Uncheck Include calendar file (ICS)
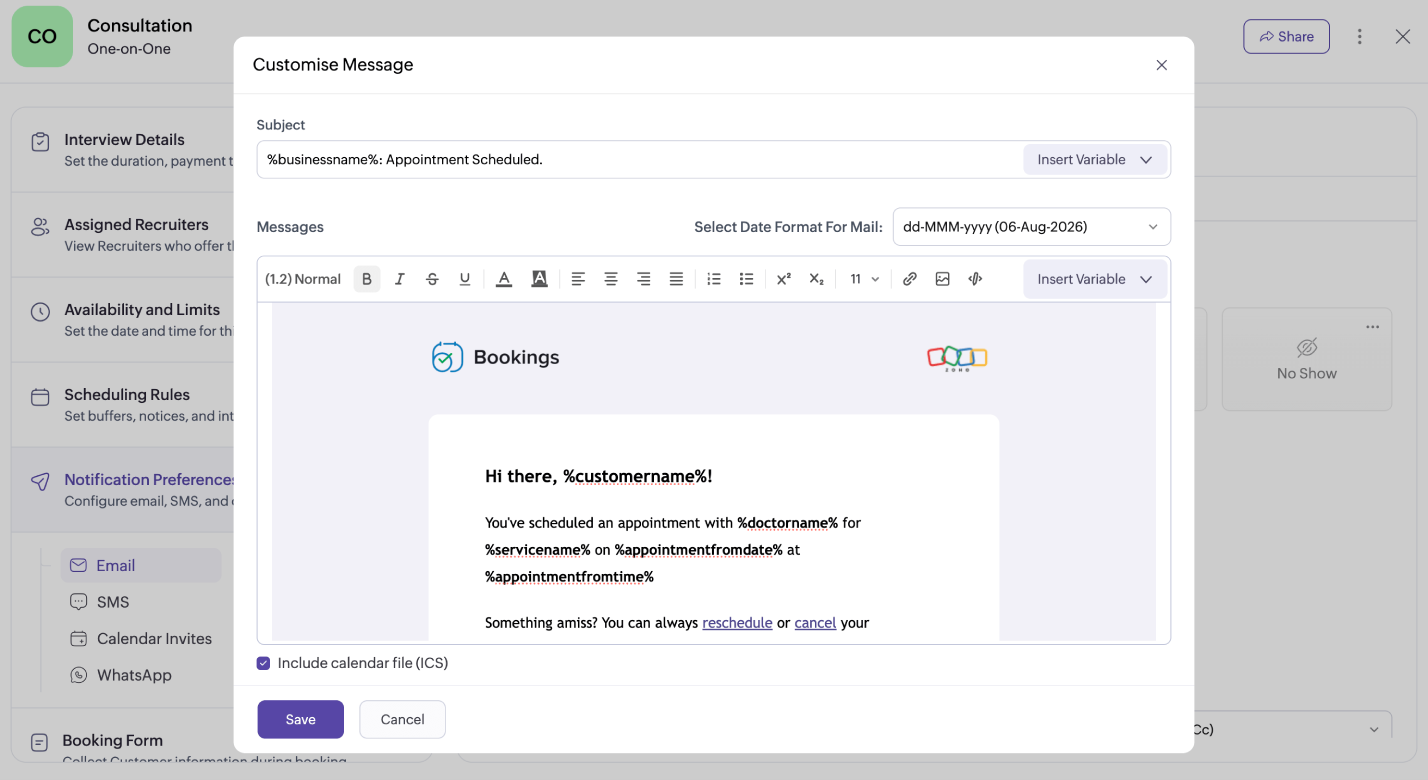Image resolution: width=1428 pixels, height=780 pixels. coord(264,663)
